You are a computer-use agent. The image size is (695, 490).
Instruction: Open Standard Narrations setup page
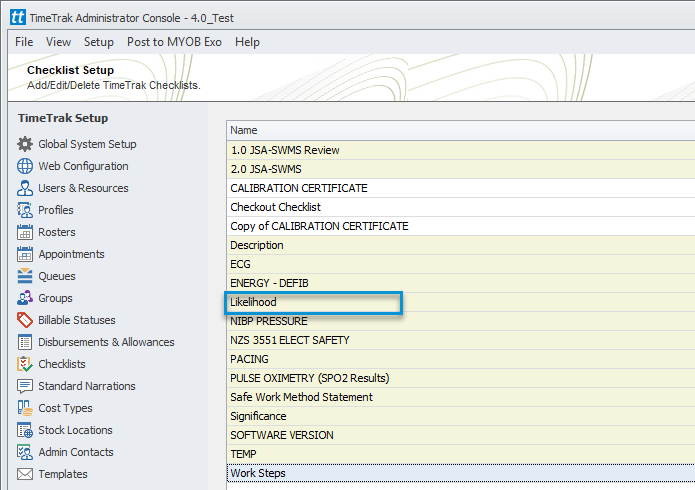point(87,386)
